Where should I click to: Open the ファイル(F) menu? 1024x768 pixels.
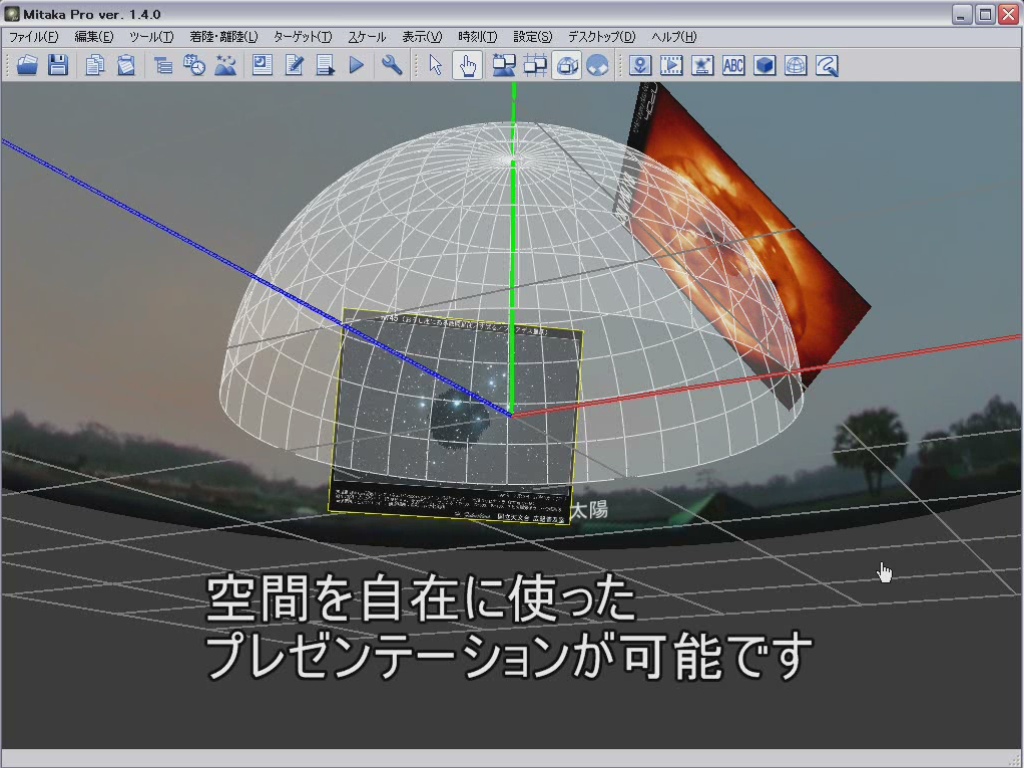[x=34, y=37]
